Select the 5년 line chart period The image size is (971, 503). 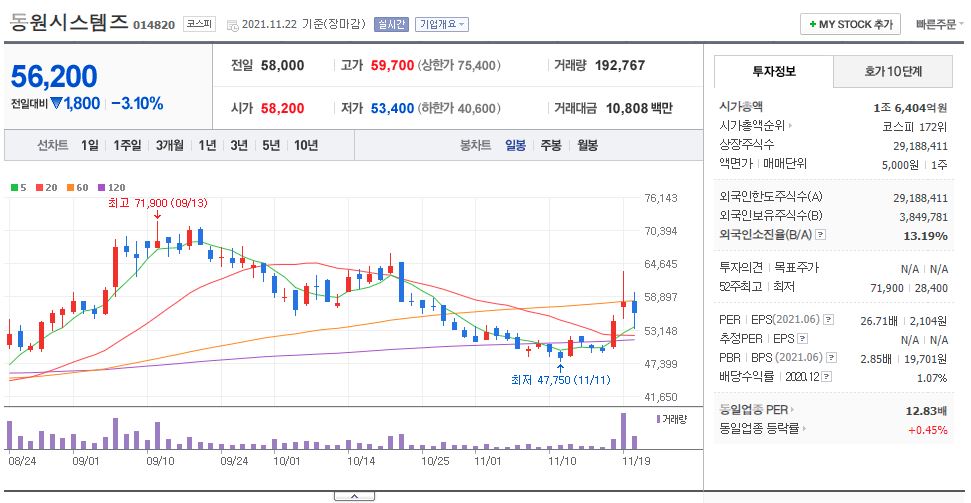tap(271, 146)
